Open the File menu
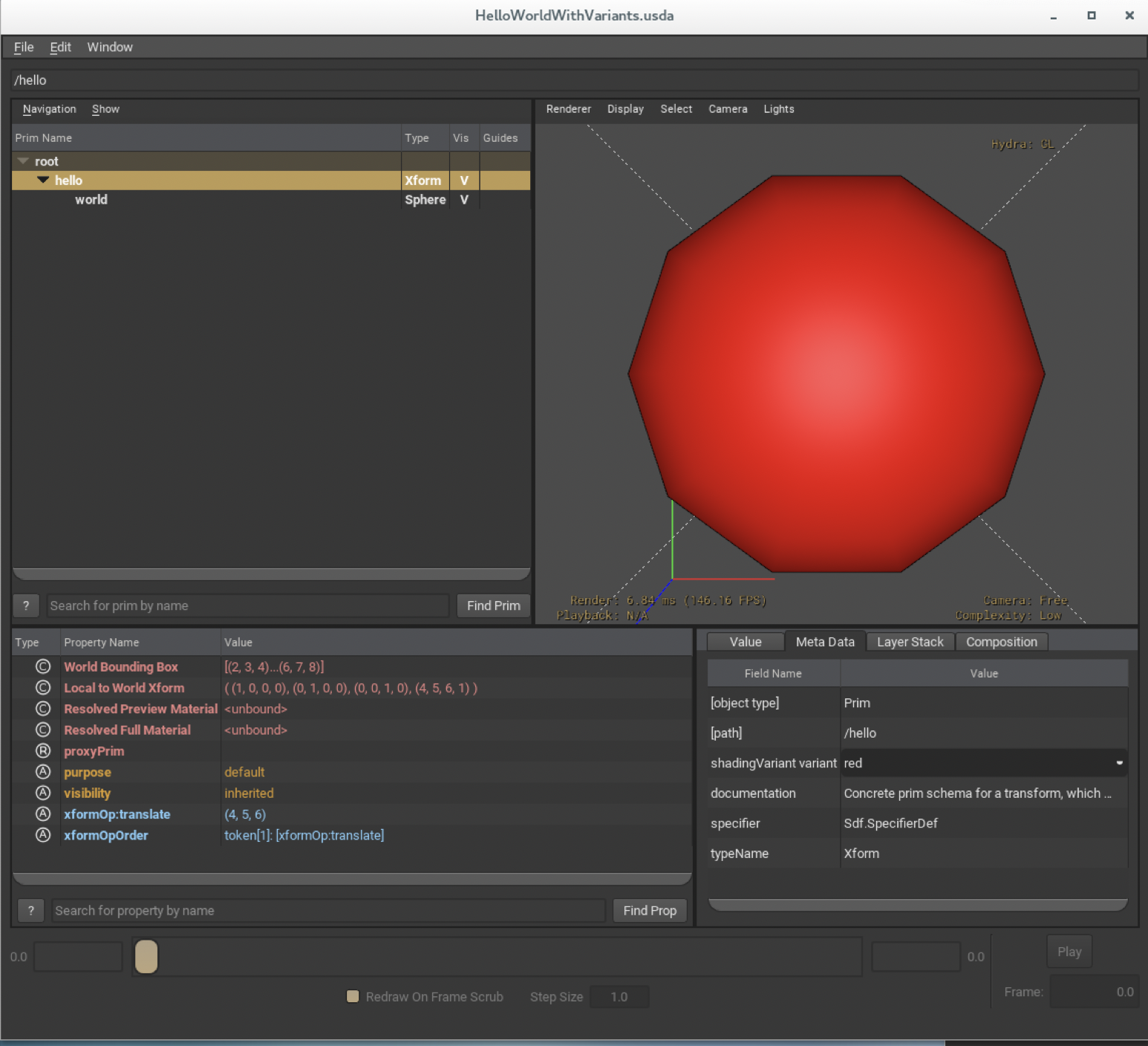This screenshot has height=1046, width=1148. coord(24,47)
